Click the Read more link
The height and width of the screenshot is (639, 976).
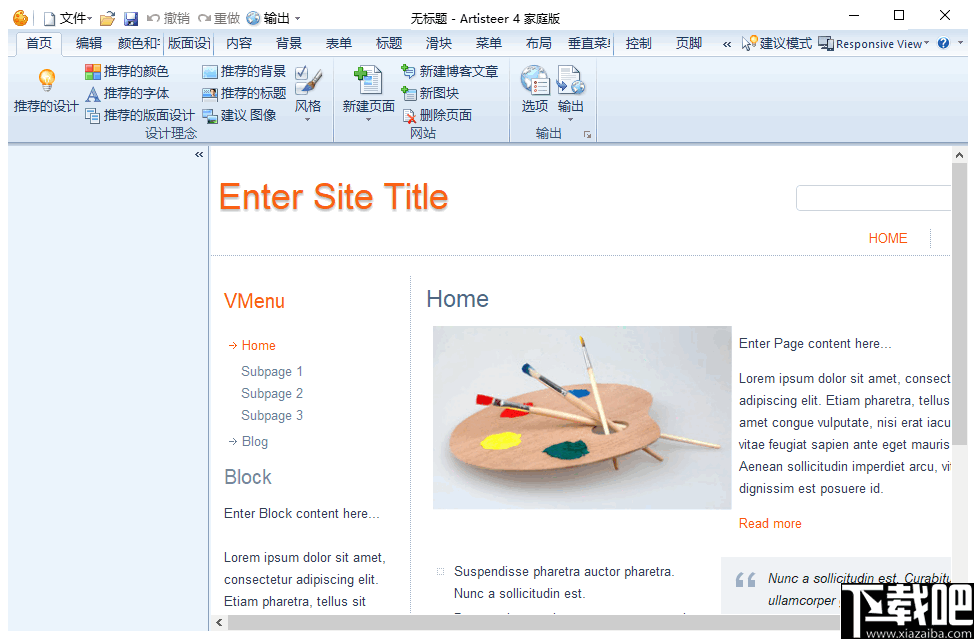[x=769, y=523]
